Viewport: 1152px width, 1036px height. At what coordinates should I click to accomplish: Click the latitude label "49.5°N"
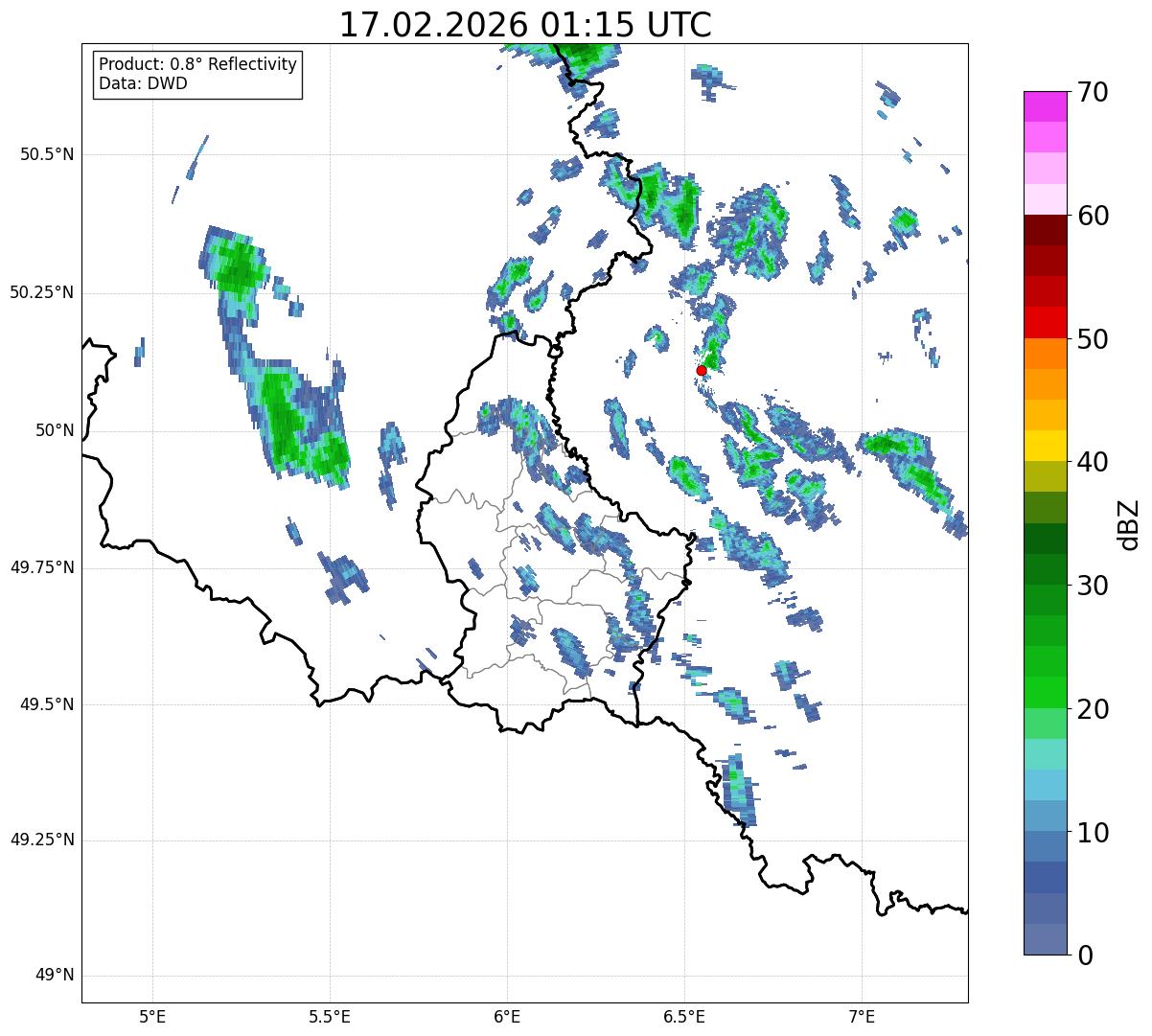[x=47, y=704]
